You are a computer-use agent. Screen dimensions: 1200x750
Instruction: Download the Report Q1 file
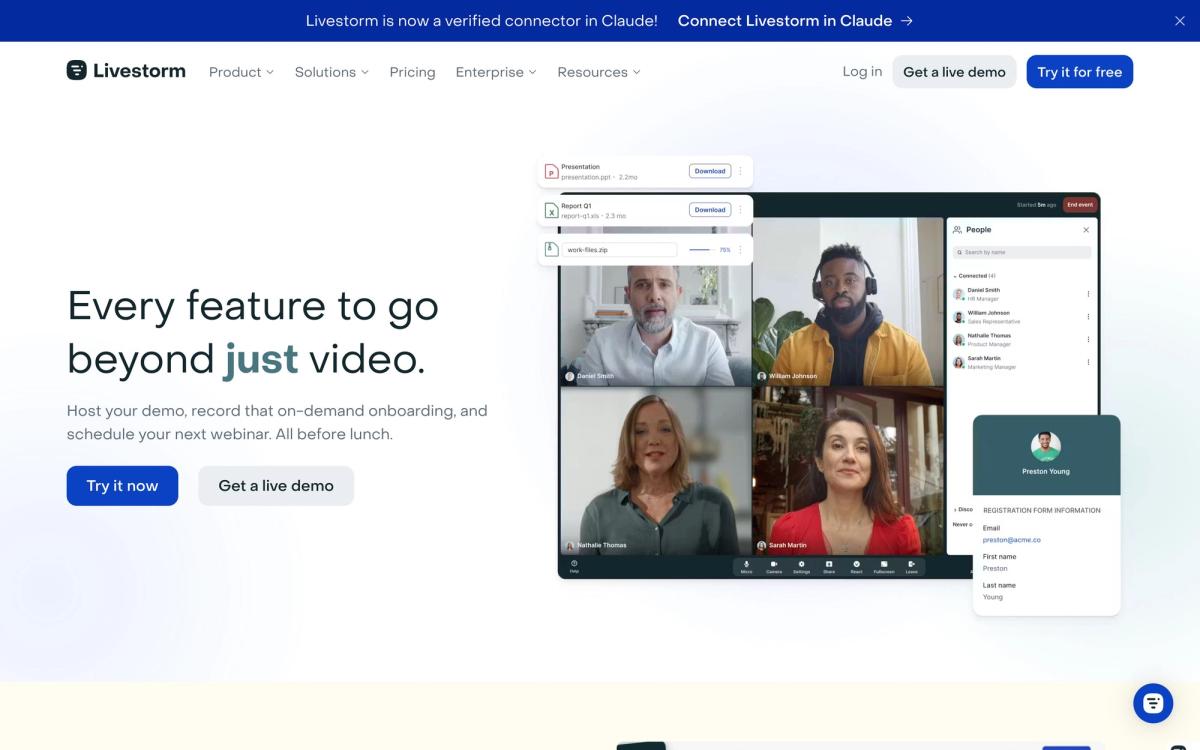coord(710,210)
